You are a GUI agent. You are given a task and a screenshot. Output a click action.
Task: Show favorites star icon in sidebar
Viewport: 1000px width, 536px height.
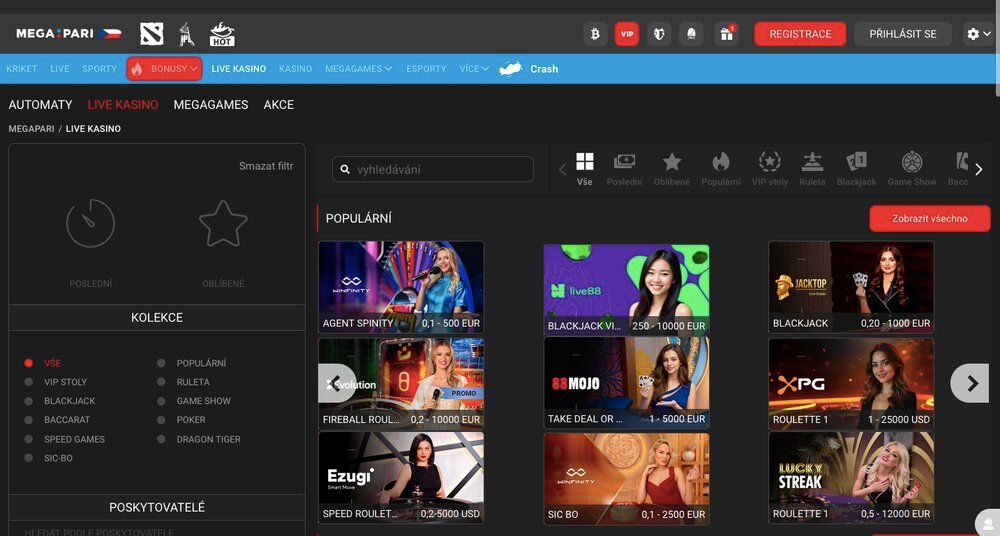pyautogui.click(x=223, y=223)
